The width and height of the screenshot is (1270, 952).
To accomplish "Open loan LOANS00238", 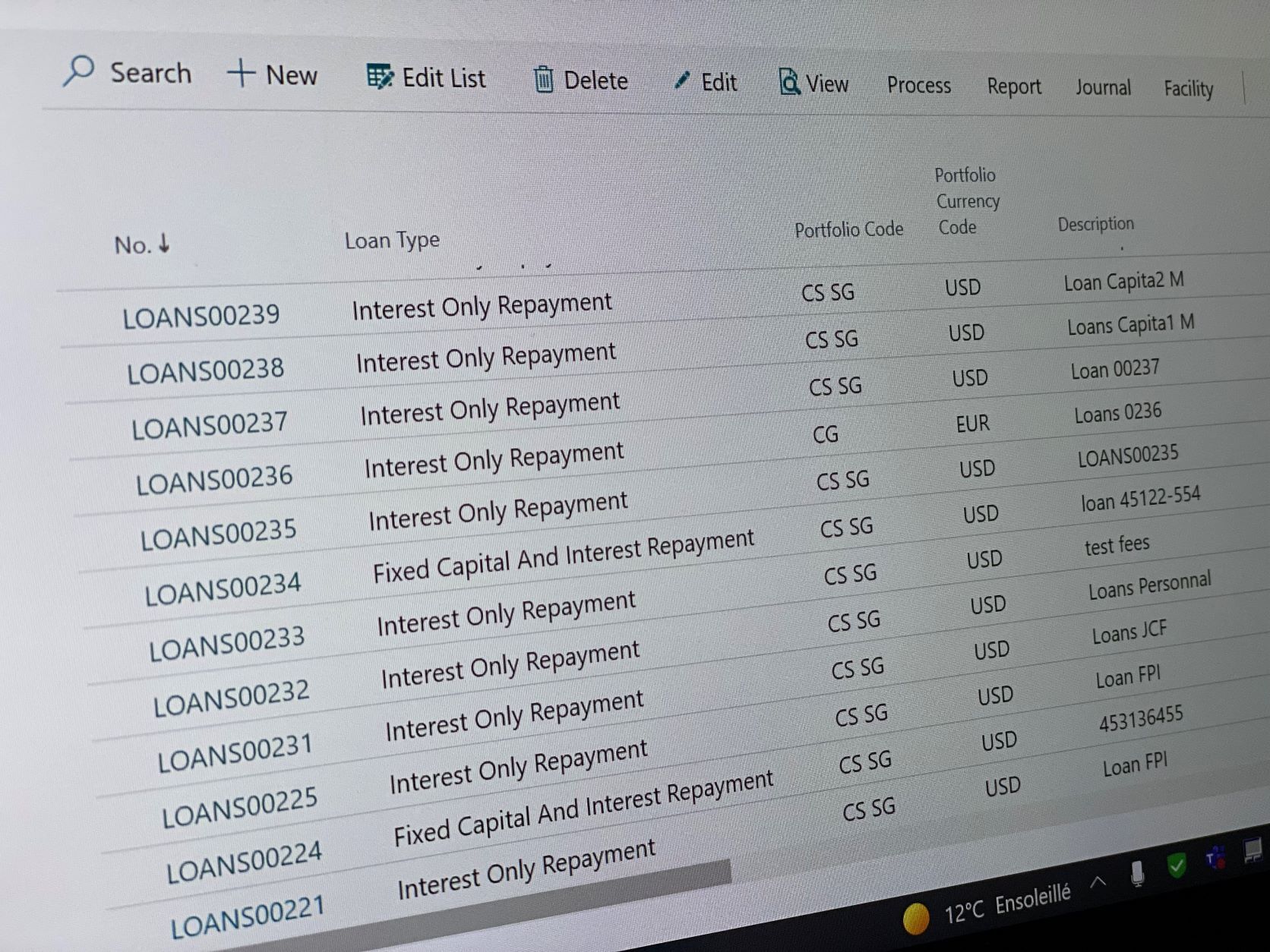I will point(206,371).
